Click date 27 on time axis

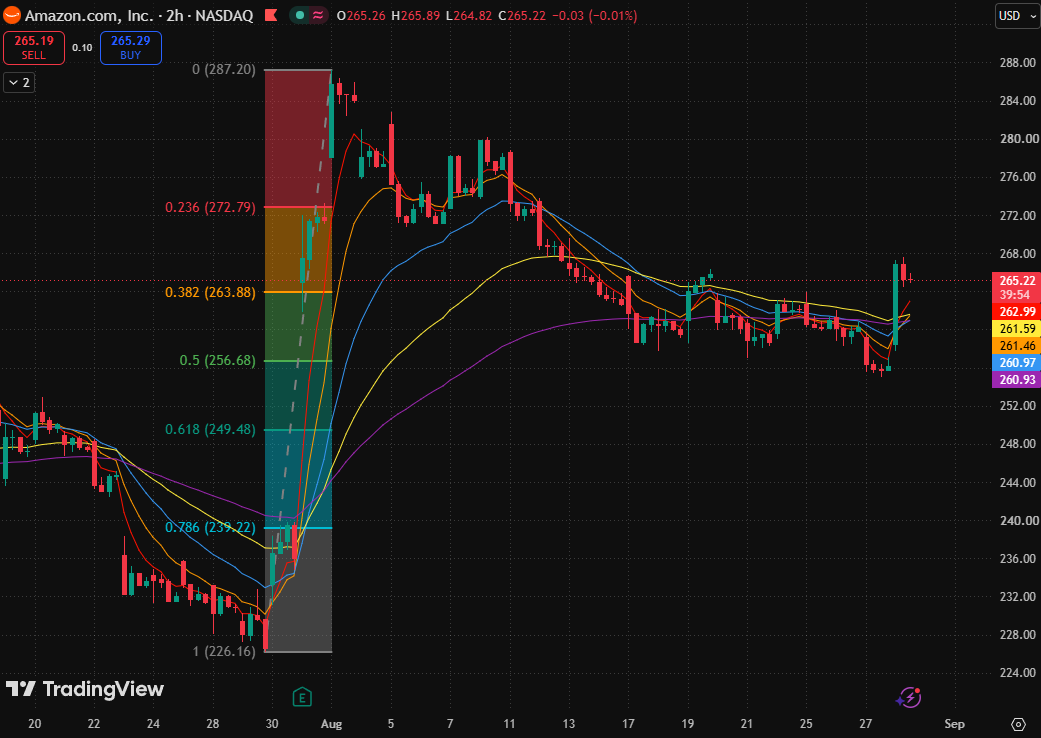click(x=866, y=723)
